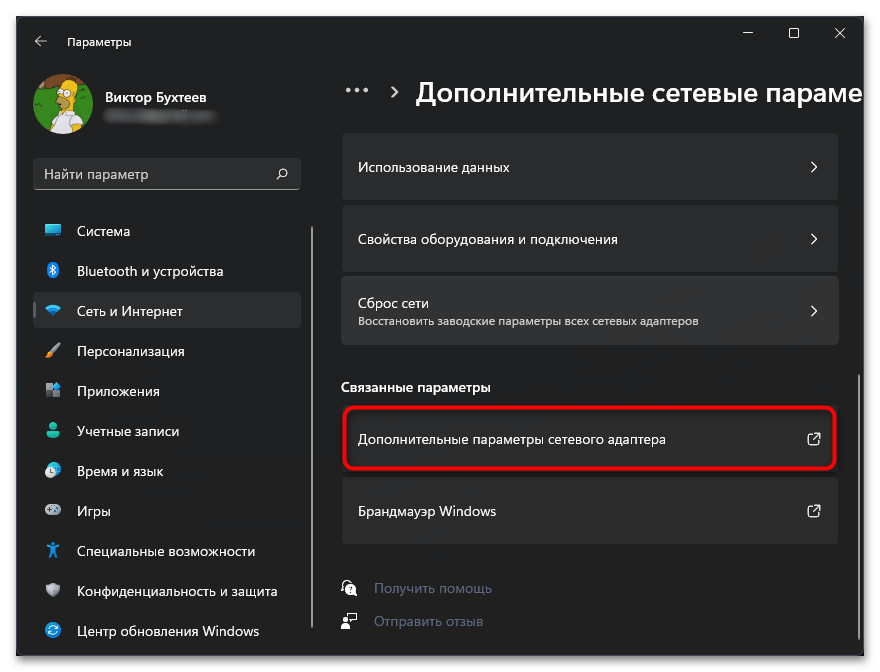Screen dimensions: 880x672
Task: Expand breadcrumb ellipsis for parent pages
Action: click(x=356, y=91)
